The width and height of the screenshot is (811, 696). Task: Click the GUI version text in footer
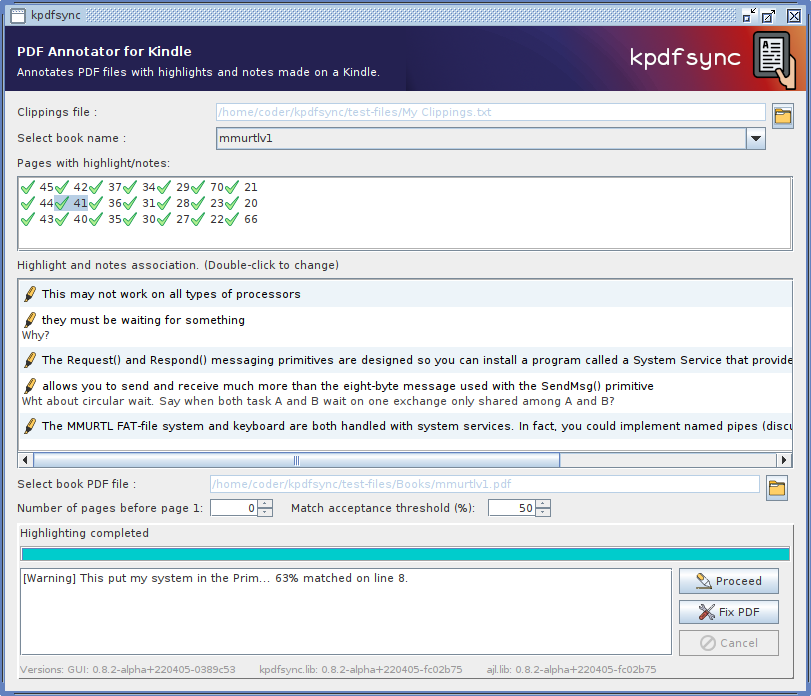click(x=151, y=670)
